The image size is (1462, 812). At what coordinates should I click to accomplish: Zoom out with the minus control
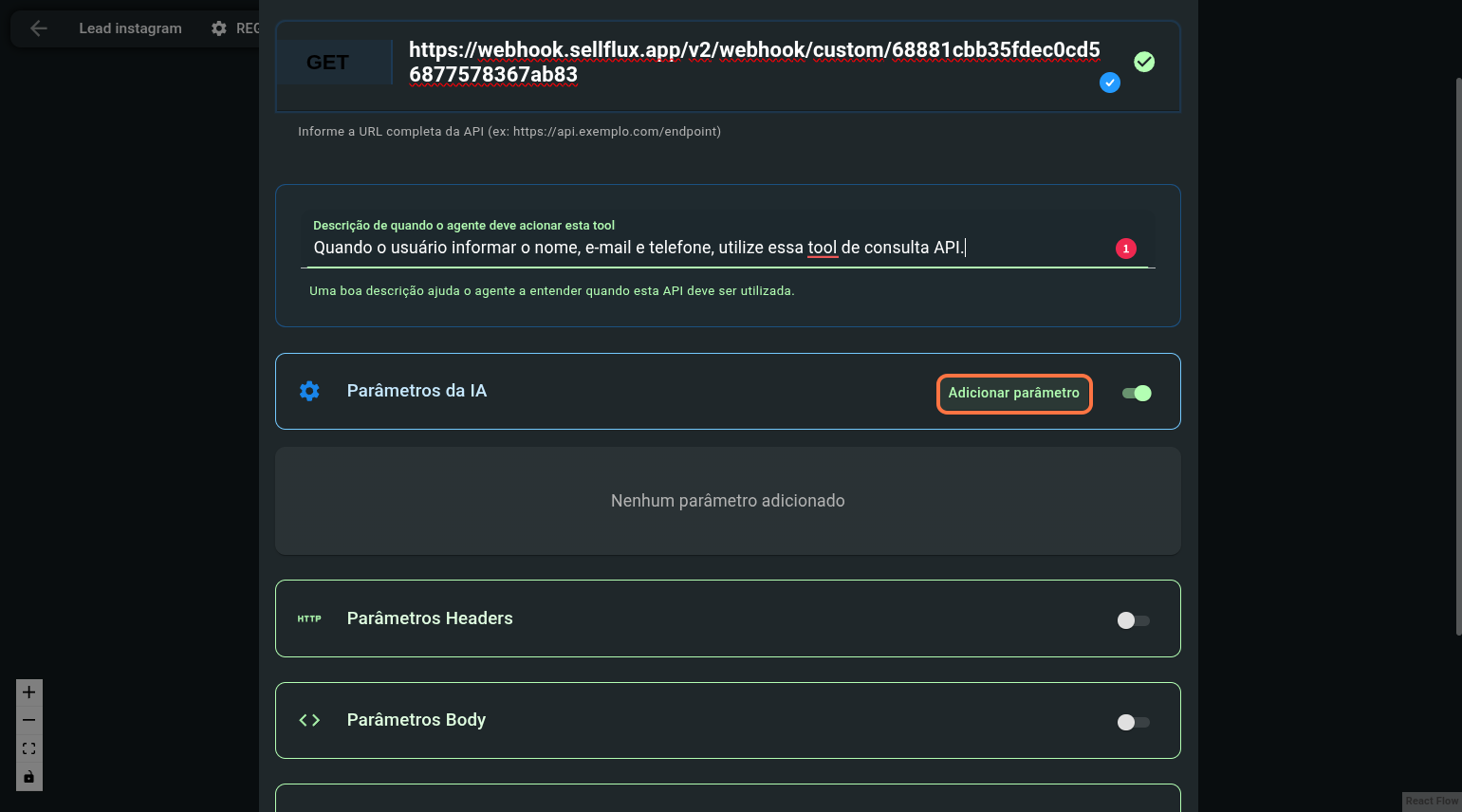(29, 720)
